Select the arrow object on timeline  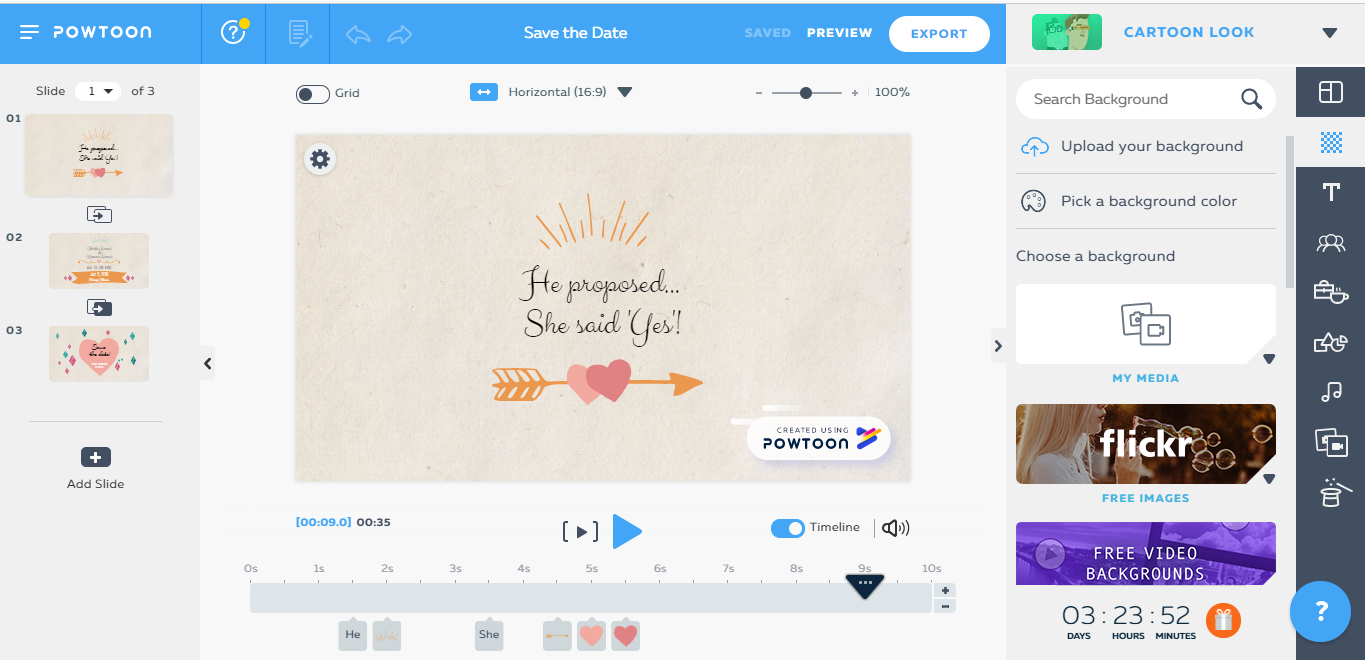tap(557, 635)
